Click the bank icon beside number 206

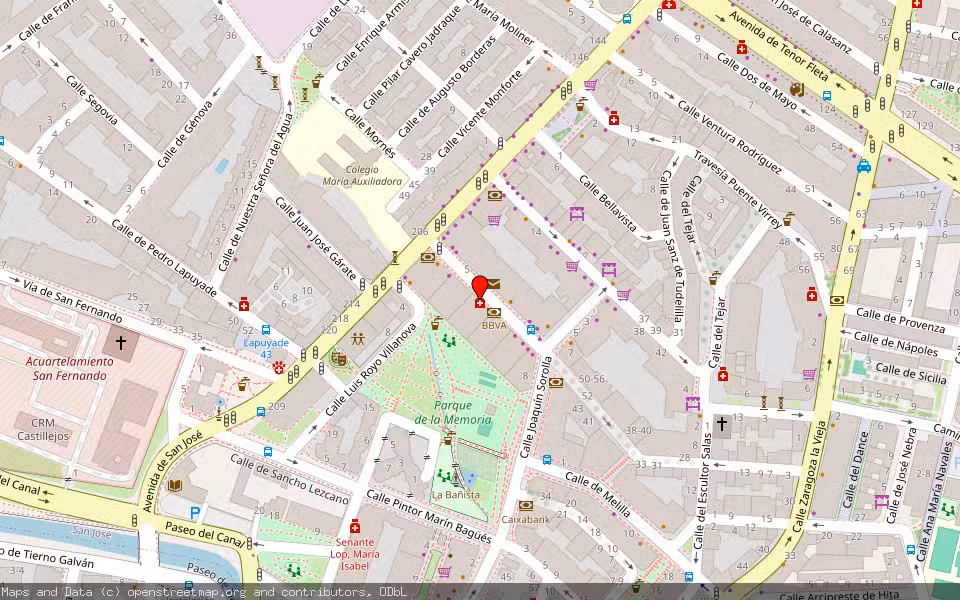(x=427, y=258)
